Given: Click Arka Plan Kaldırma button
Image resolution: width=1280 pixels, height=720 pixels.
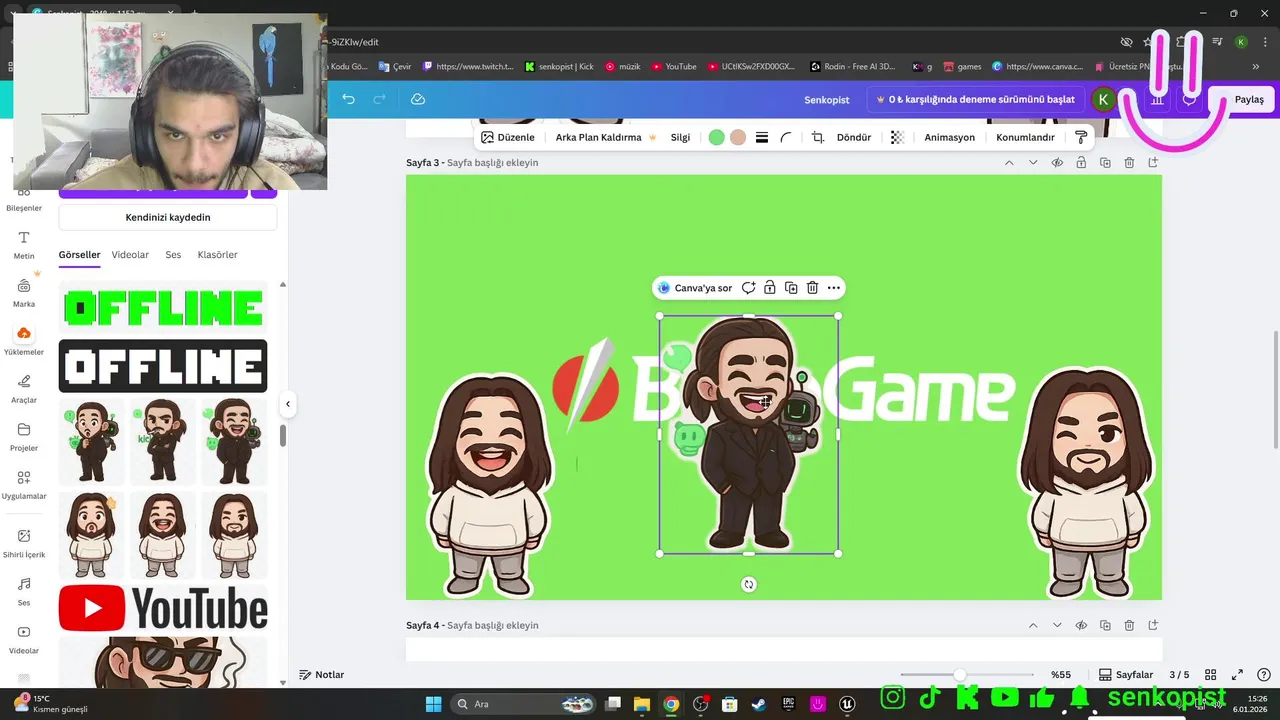Looking at the screenshot, I should 606,137.
